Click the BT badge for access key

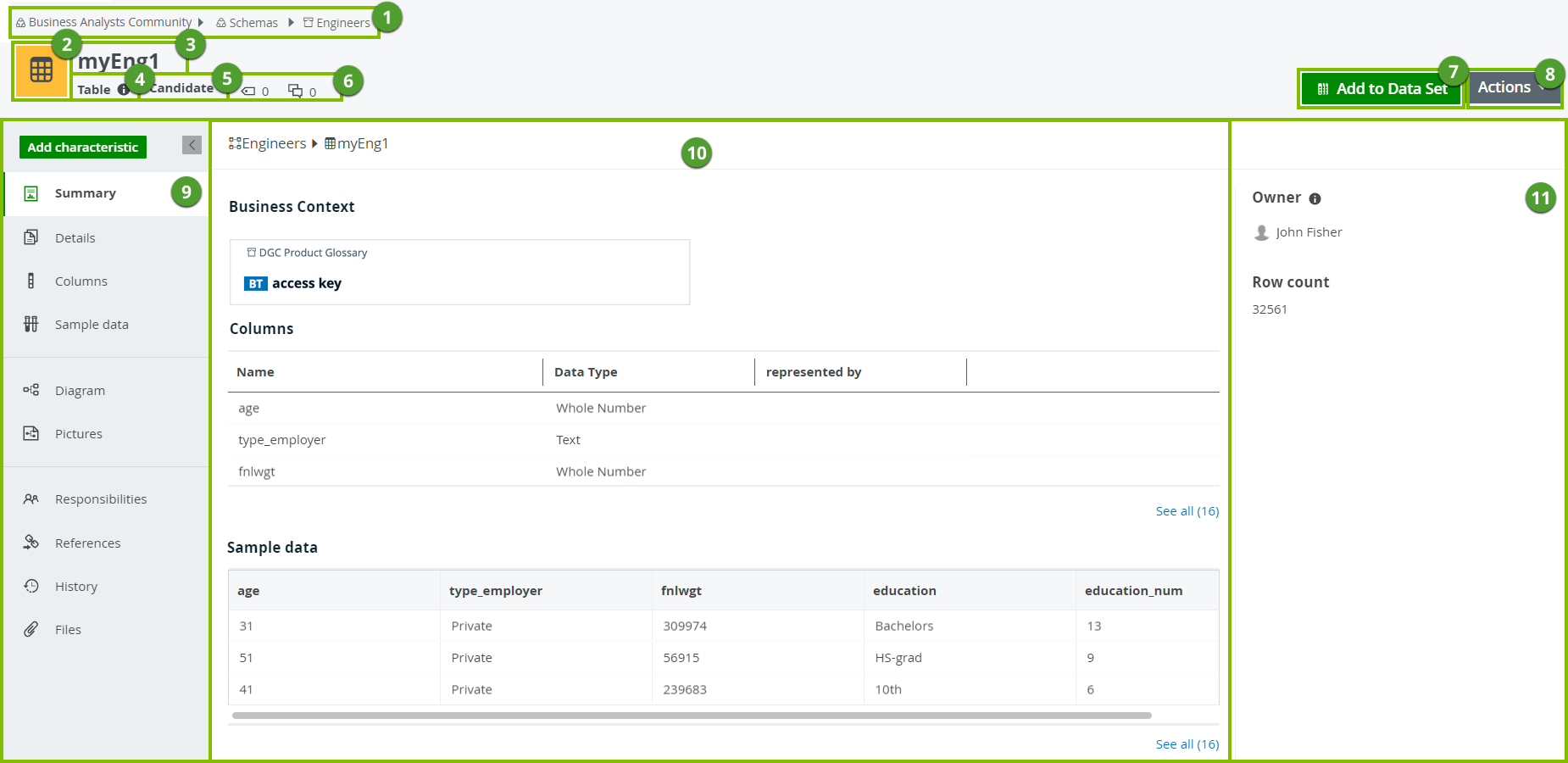pos(255,284)
